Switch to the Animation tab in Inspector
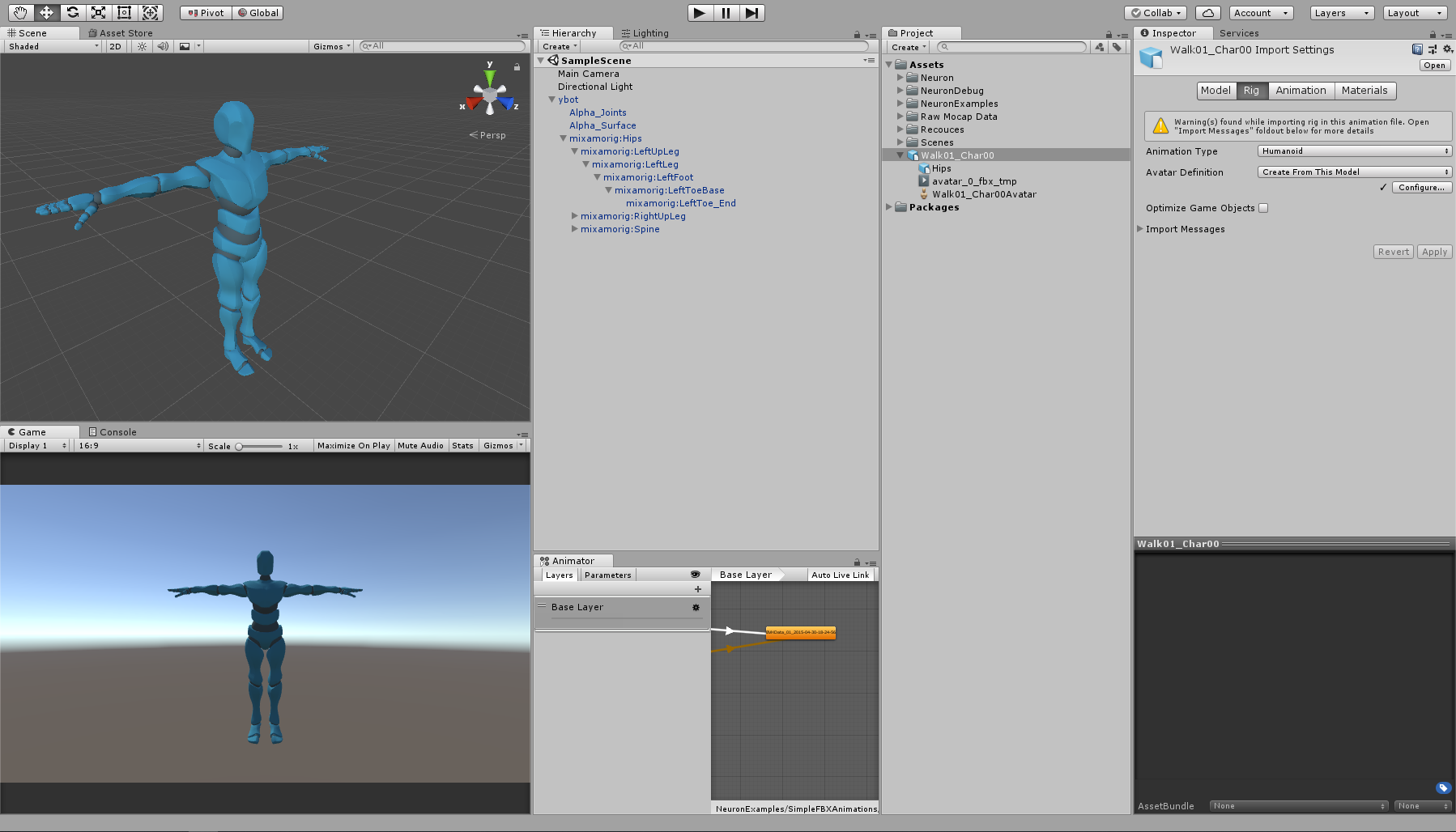Viewport: 1456px width, 832px height. pyautogui.click(x=1301, y=91)
